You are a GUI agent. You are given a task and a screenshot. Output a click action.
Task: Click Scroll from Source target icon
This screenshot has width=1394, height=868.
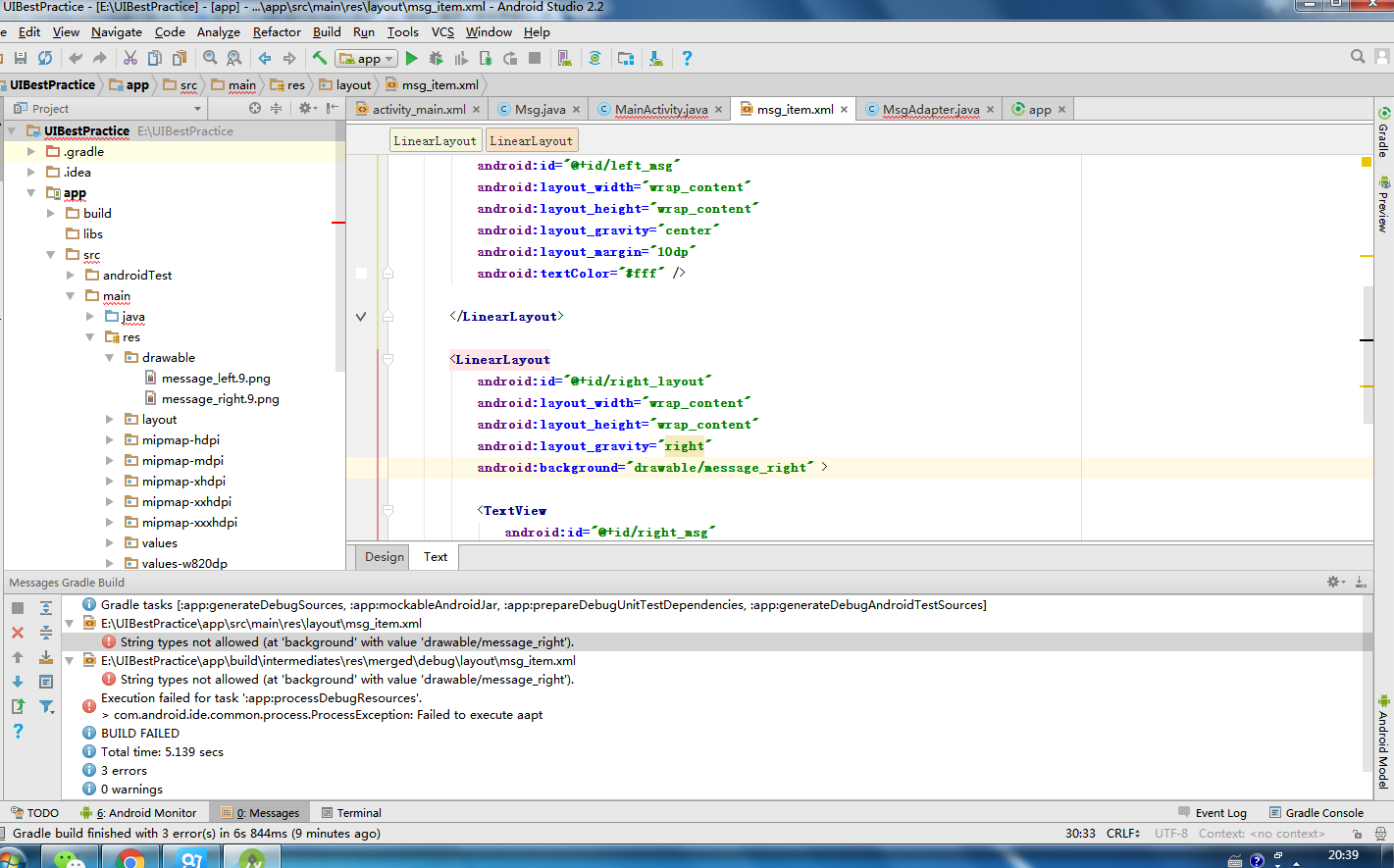tap(255, 108)
